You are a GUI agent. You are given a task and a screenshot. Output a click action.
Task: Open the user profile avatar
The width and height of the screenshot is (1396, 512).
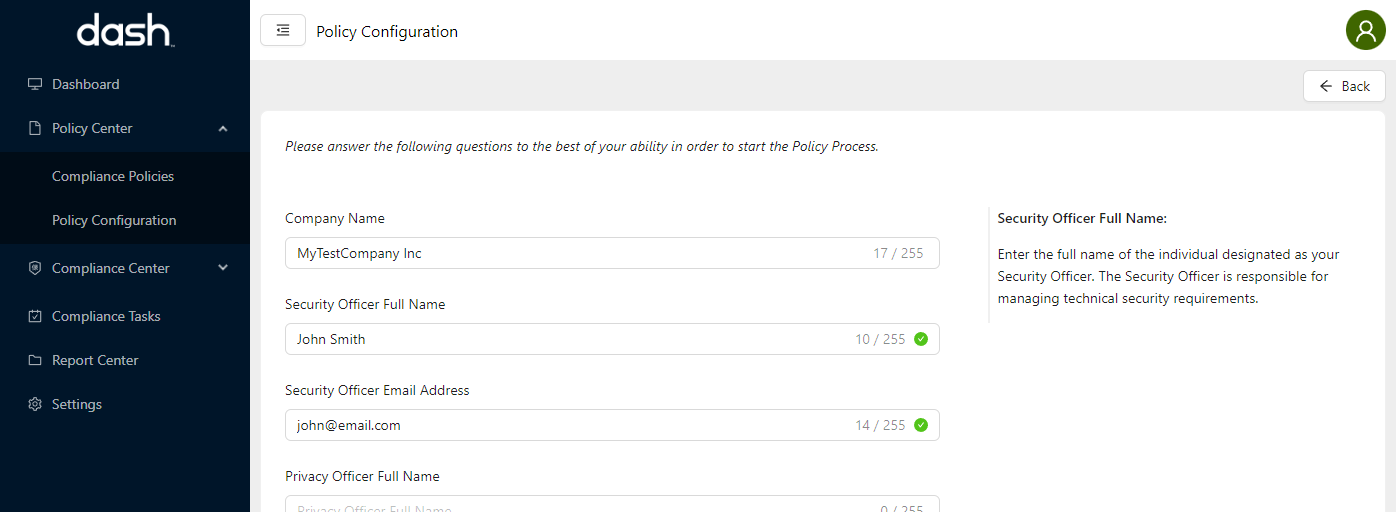coord(1365,31)
